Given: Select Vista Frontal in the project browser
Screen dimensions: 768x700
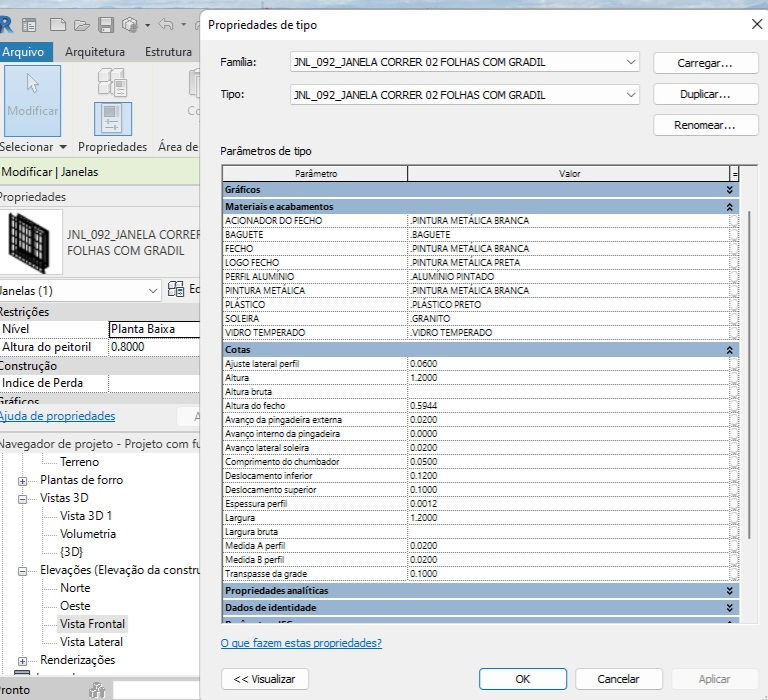Looking at the screenshot, I should 93,624.
